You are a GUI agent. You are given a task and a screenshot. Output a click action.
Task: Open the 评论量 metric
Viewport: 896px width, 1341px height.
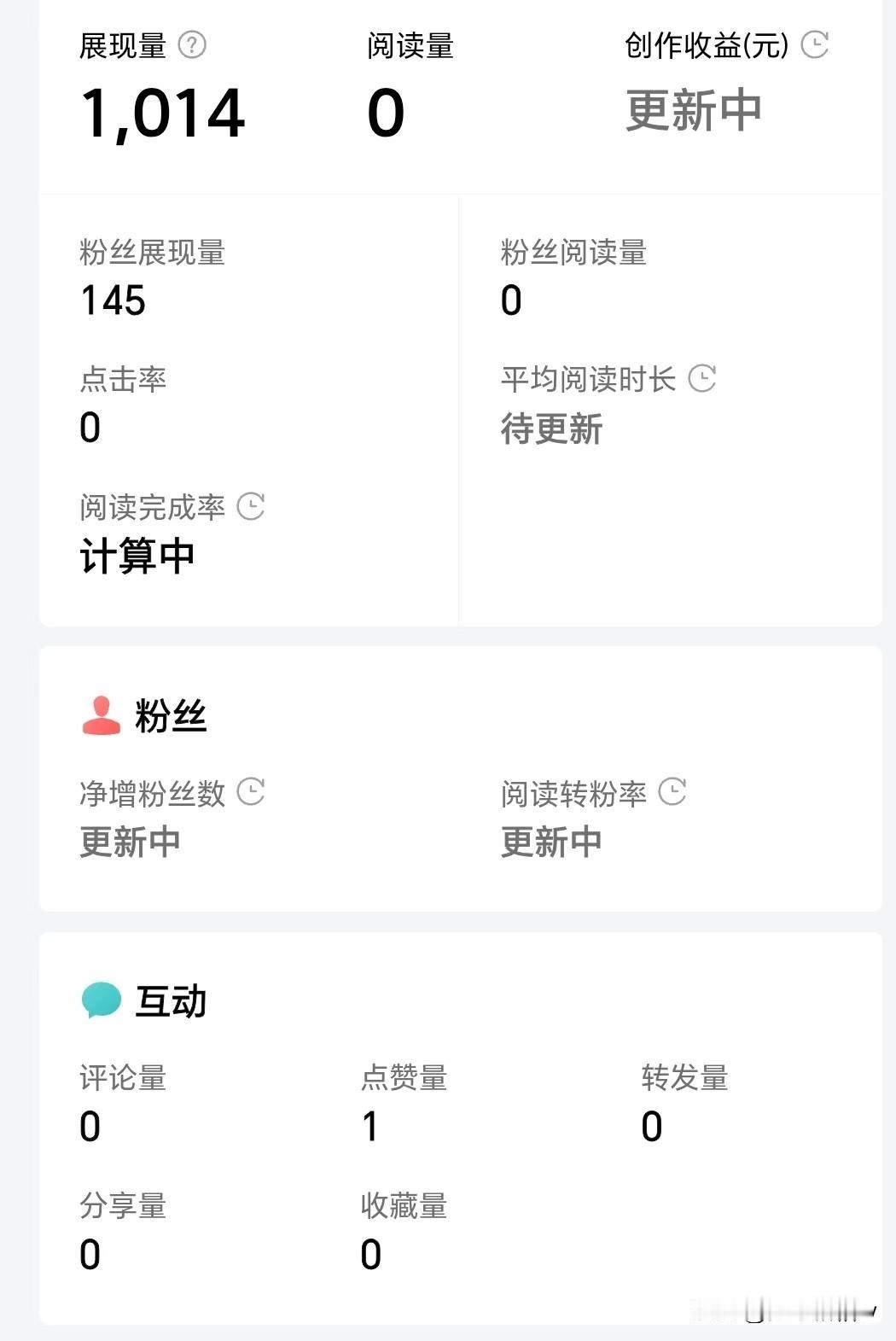pyautogui.click(x=123, y=1078)
